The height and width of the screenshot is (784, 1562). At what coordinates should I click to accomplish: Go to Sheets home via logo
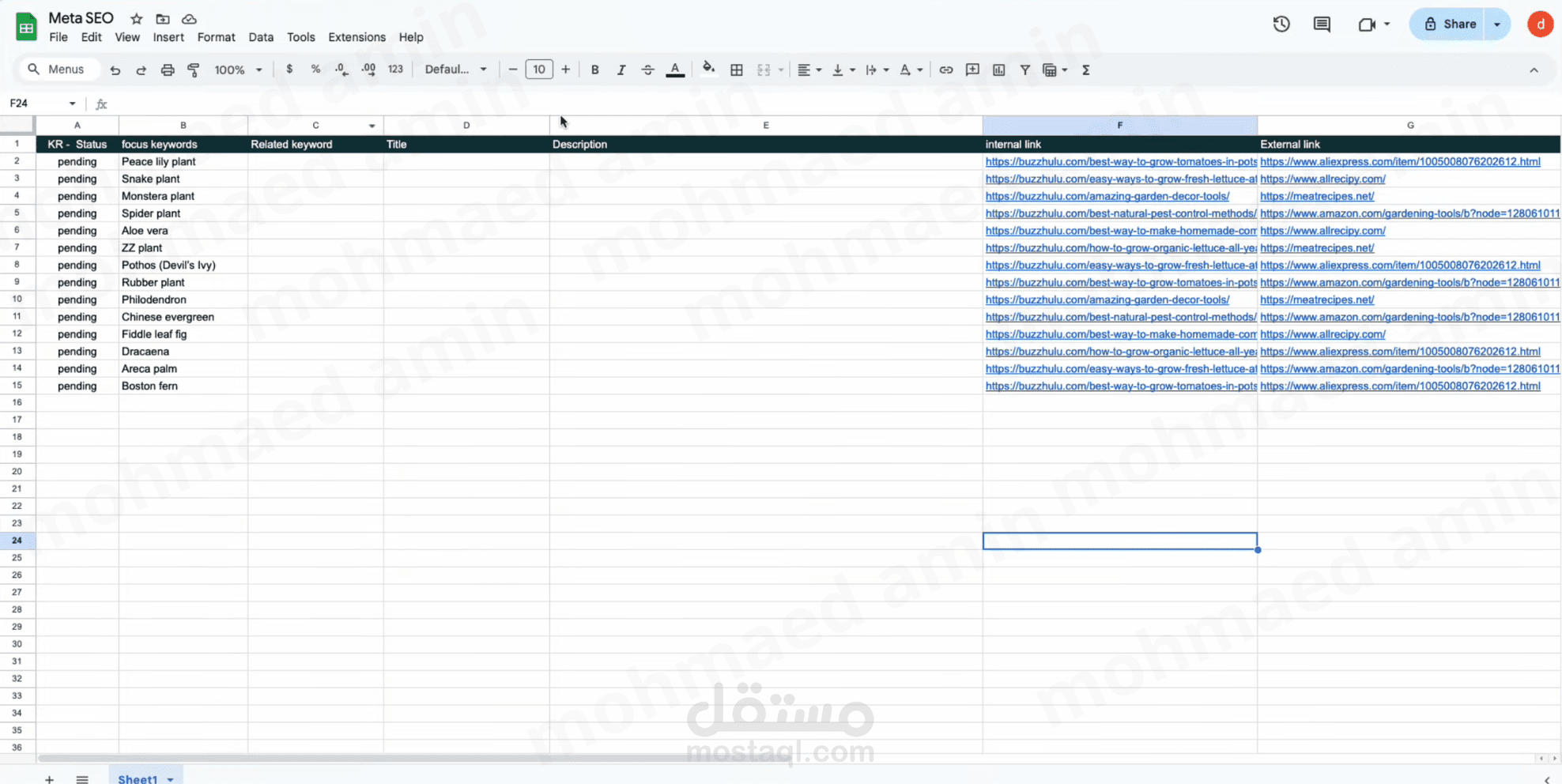[x=26, y=27]
